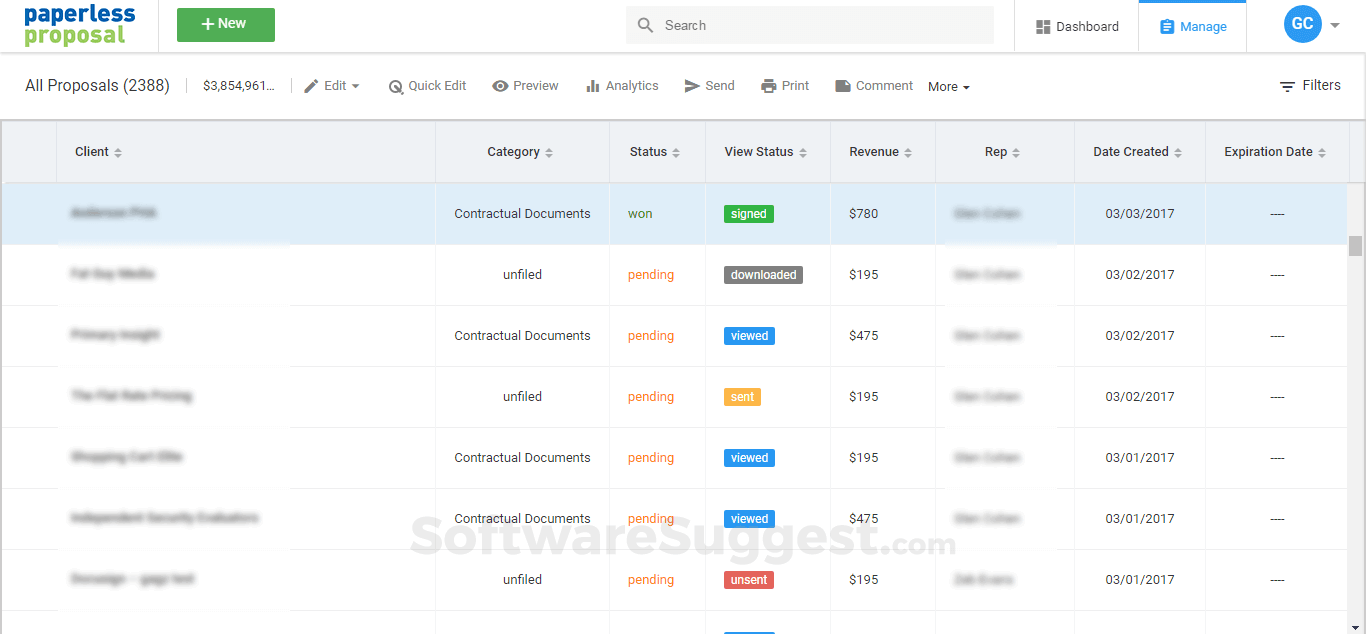Image resolution: width=1366 pixels, height=634 pixels.
Task: Click the Comment toolbar item
Action: 874,86
